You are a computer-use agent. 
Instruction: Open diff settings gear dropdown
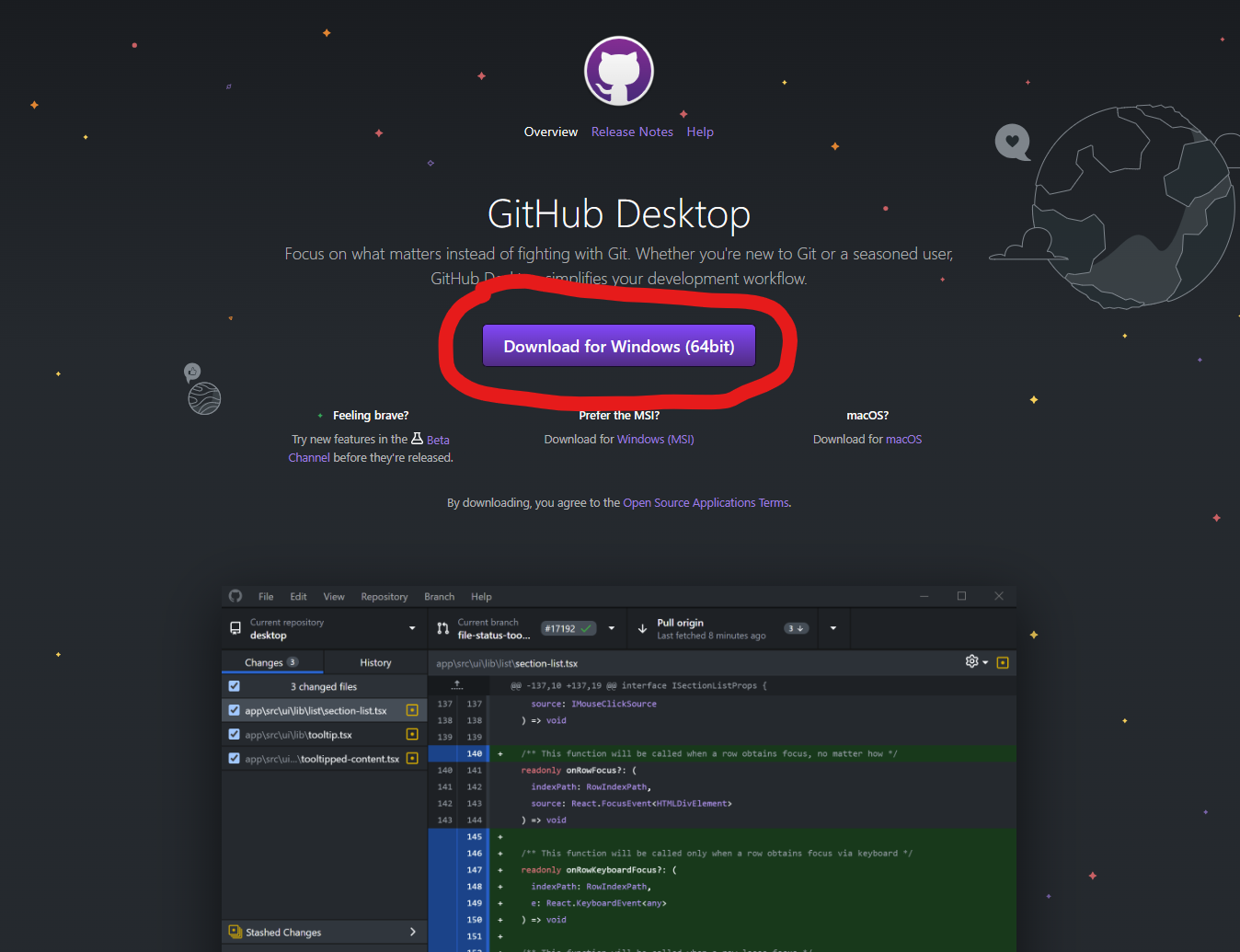976,661
